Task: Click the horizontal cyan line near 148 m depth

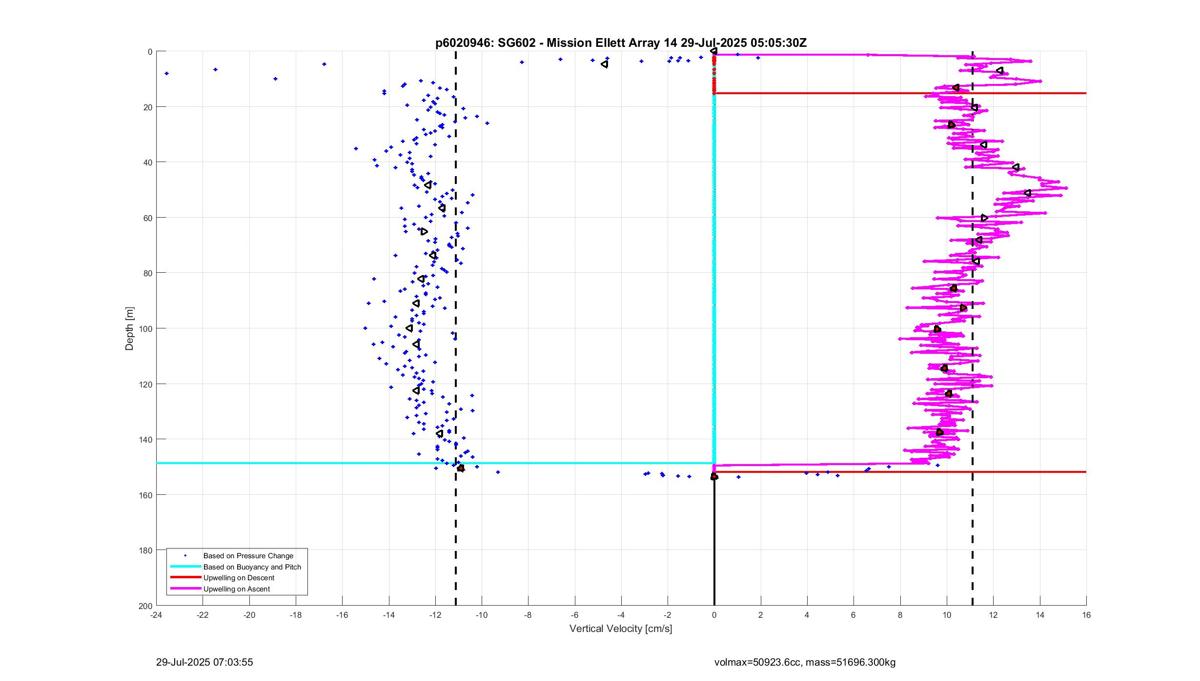Action: point(435,463)
